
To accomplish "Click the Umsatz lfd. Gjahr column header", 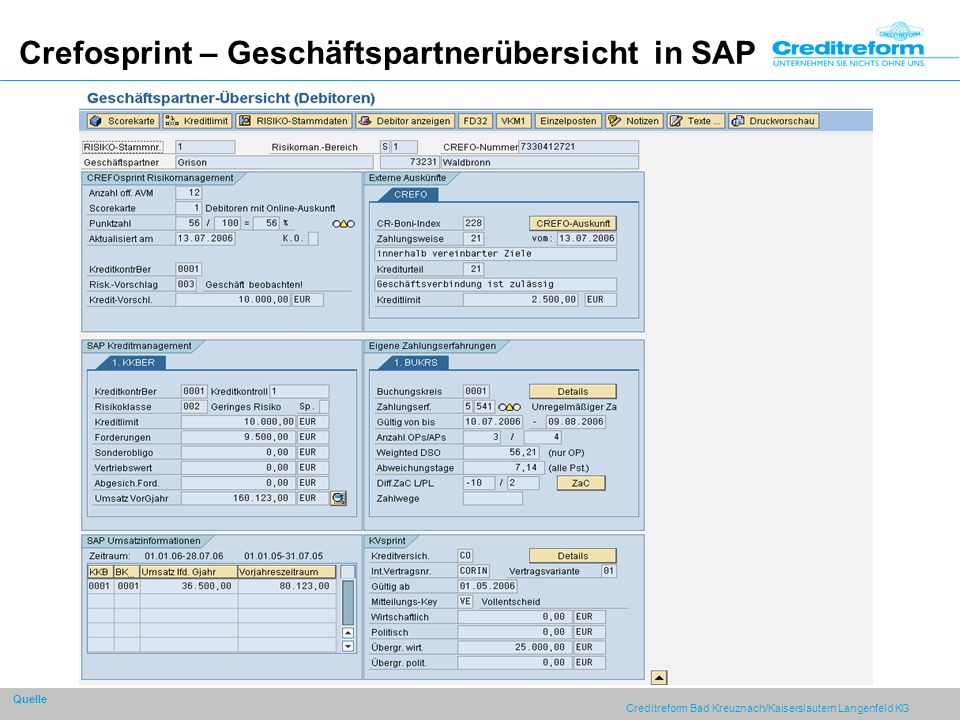I will (189, 572).
